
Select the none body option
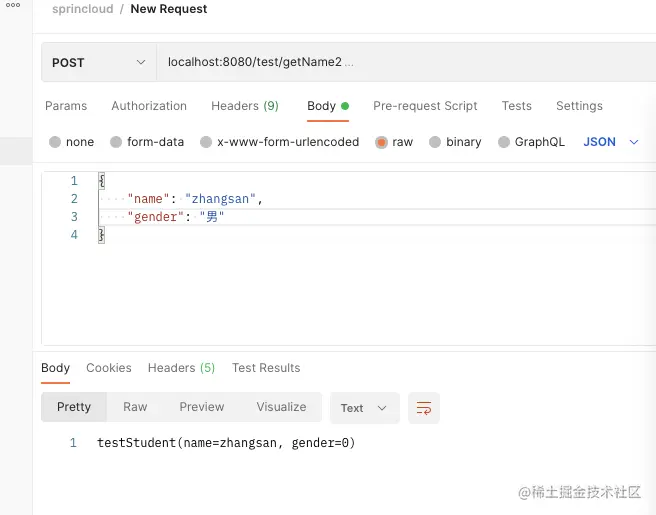pos(71,142)
